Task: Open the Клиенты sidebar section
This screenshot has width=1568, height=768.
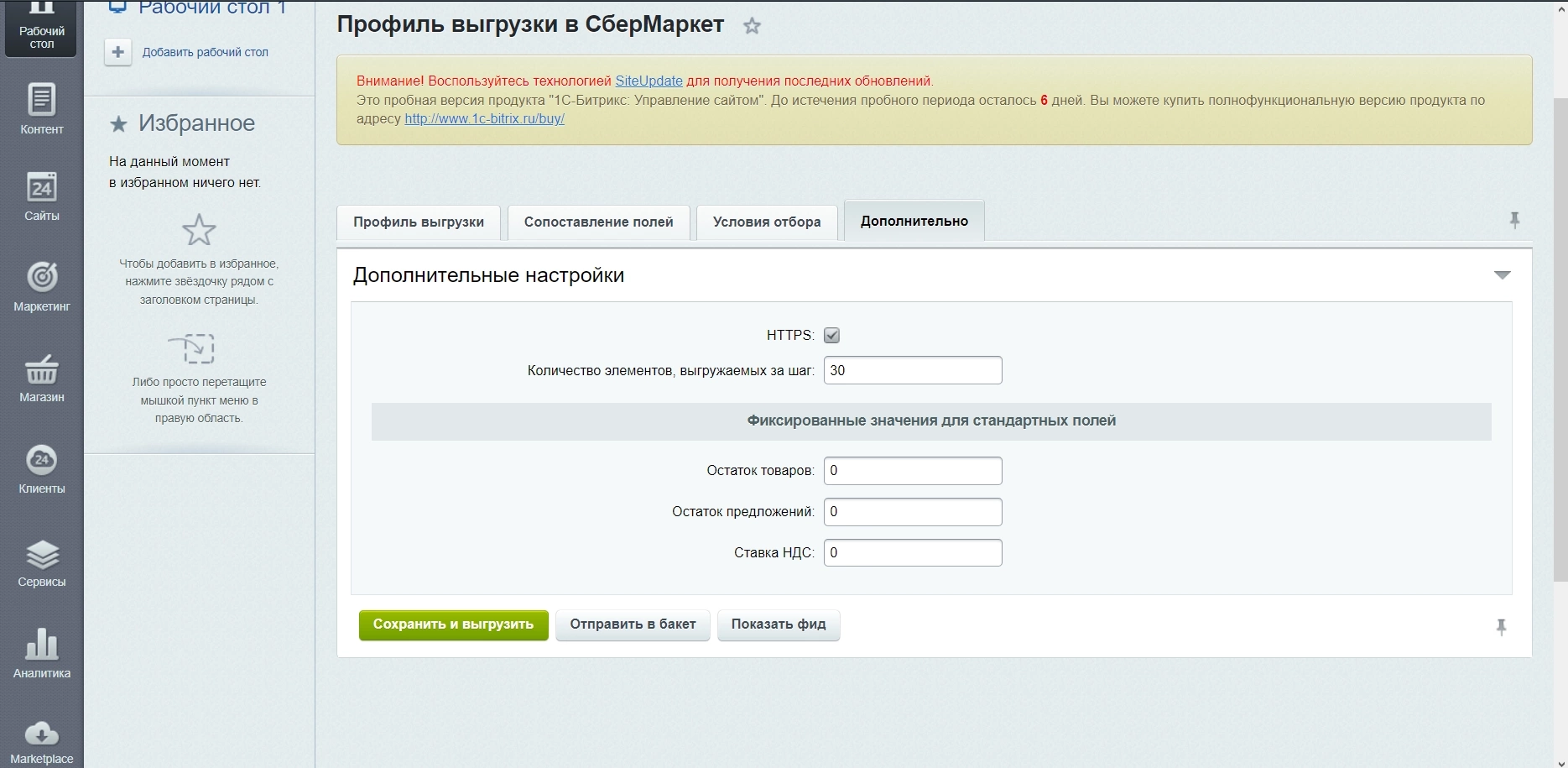Action: click(x=41, y=468)
